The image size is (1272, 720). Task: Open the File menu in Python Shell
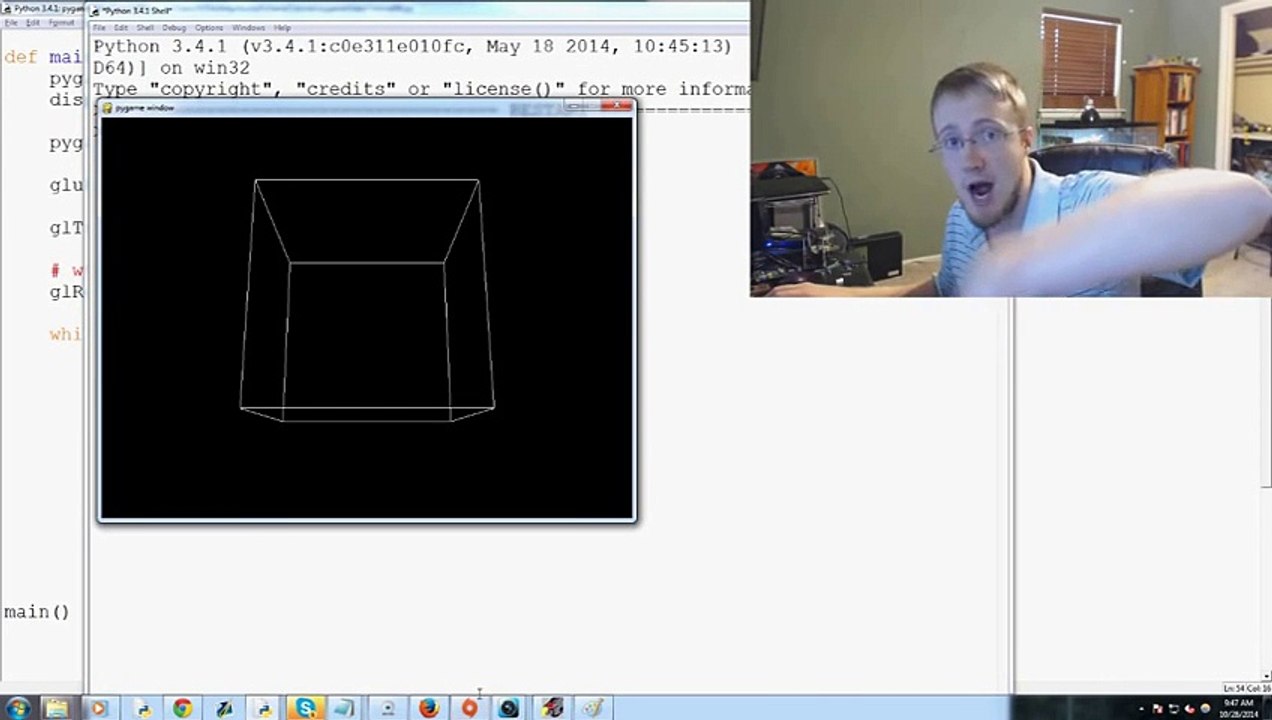coord(99,28)
